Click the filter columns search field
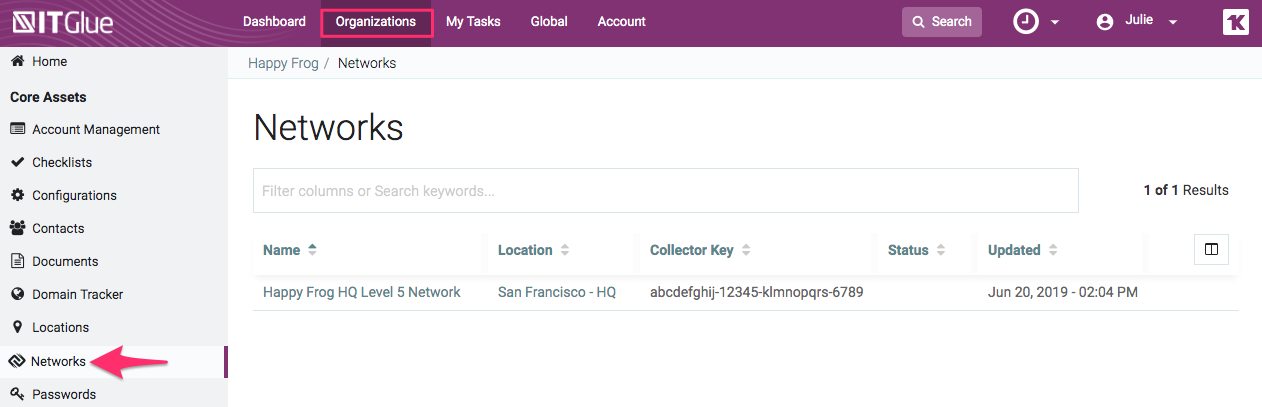Screen dimensions: 1262x407 [665, 190]
